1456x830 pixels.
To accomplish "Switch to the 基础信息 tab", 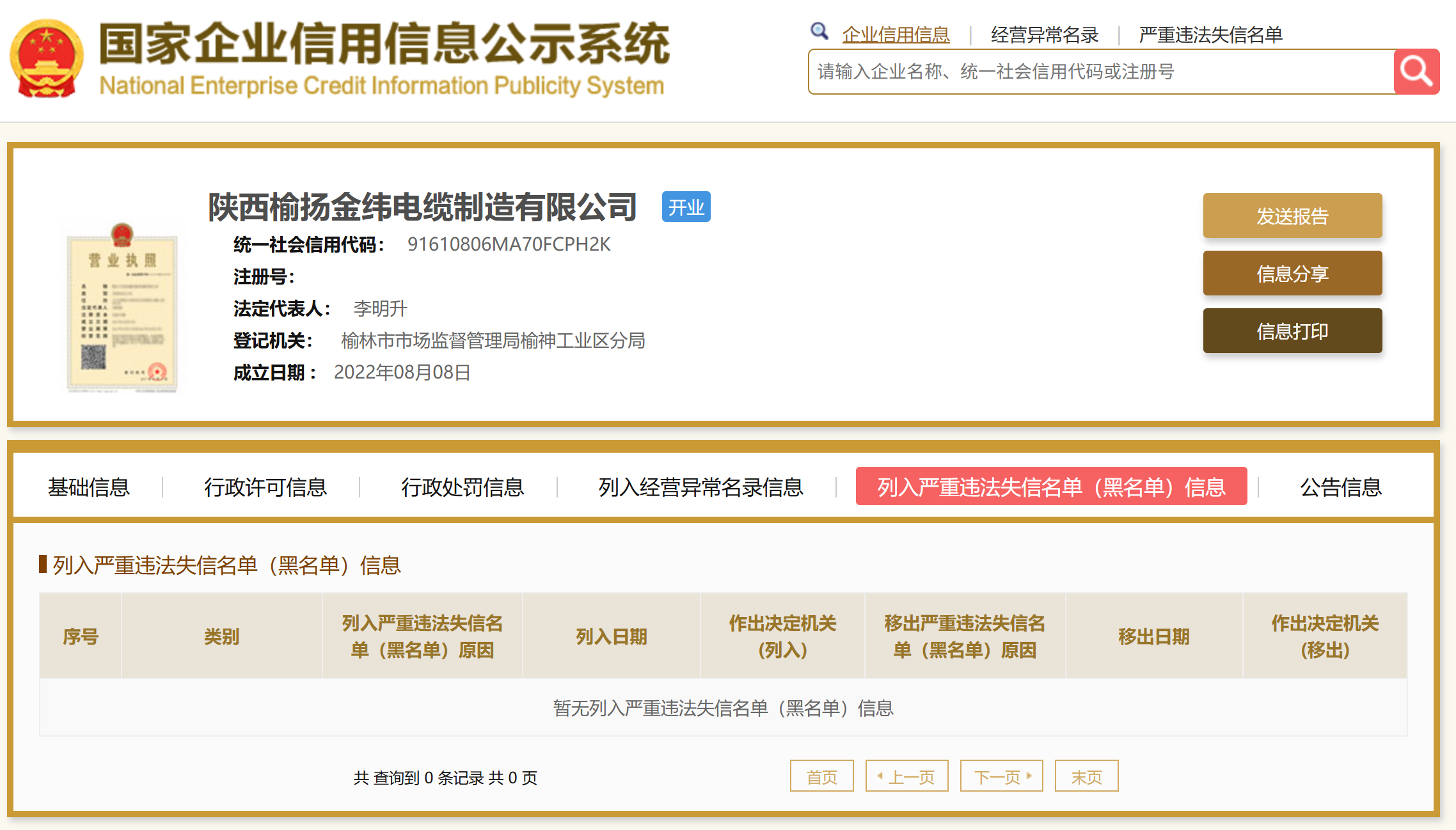I will click(89, 487).
